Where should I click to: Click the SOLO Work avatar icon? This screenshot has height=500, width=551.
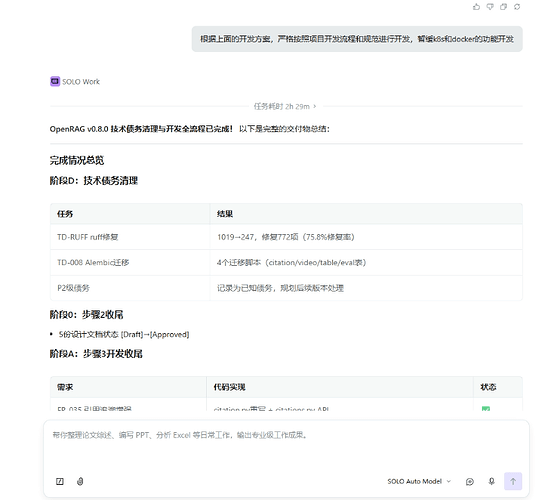(x=55, y=81)
